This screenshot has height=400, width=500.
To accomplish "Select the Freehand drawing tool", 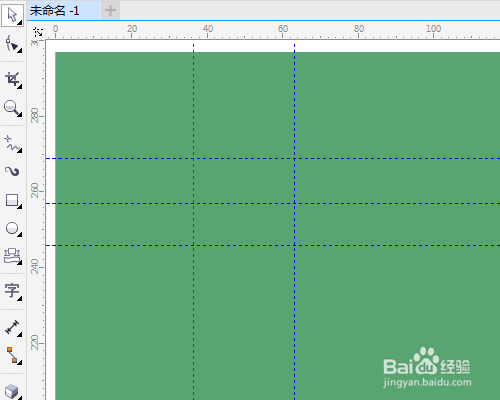I will coord(12,144).
